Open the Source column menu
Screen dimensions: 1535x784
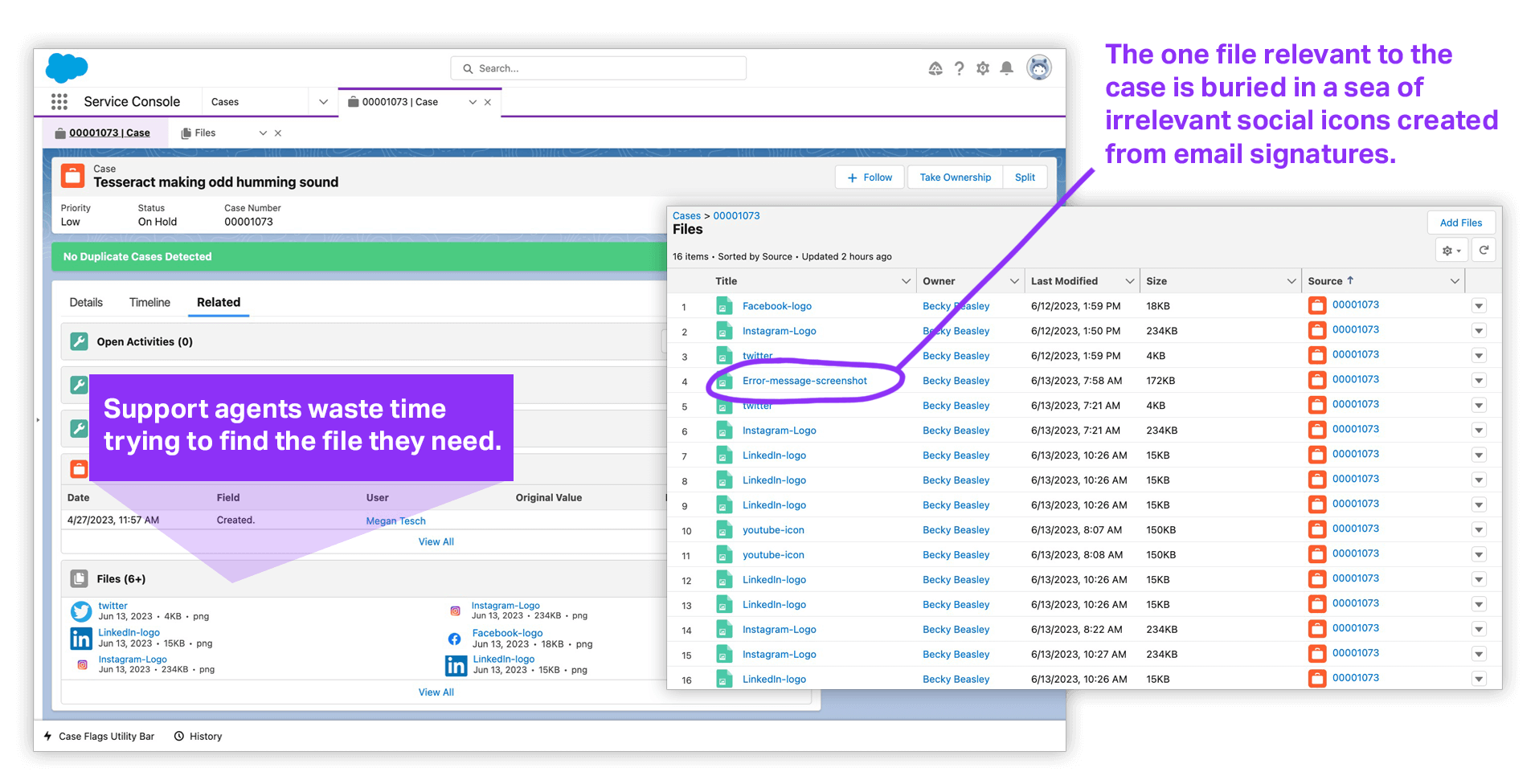(x=1455, y=281)
